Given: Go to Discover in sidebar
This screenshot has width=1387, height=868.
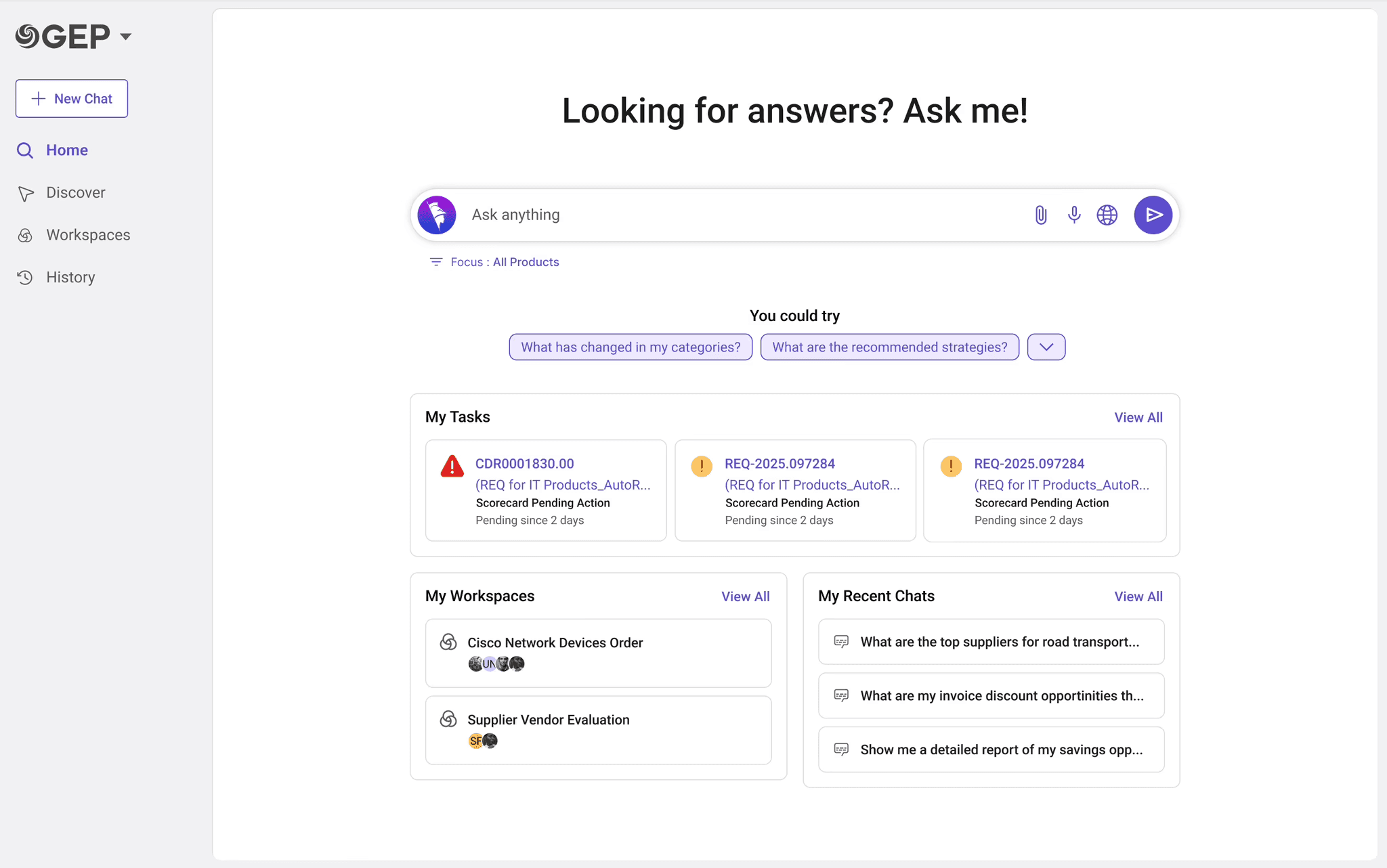Looking at the screenshot, I should pyautogui.click(x=75, y=193).
